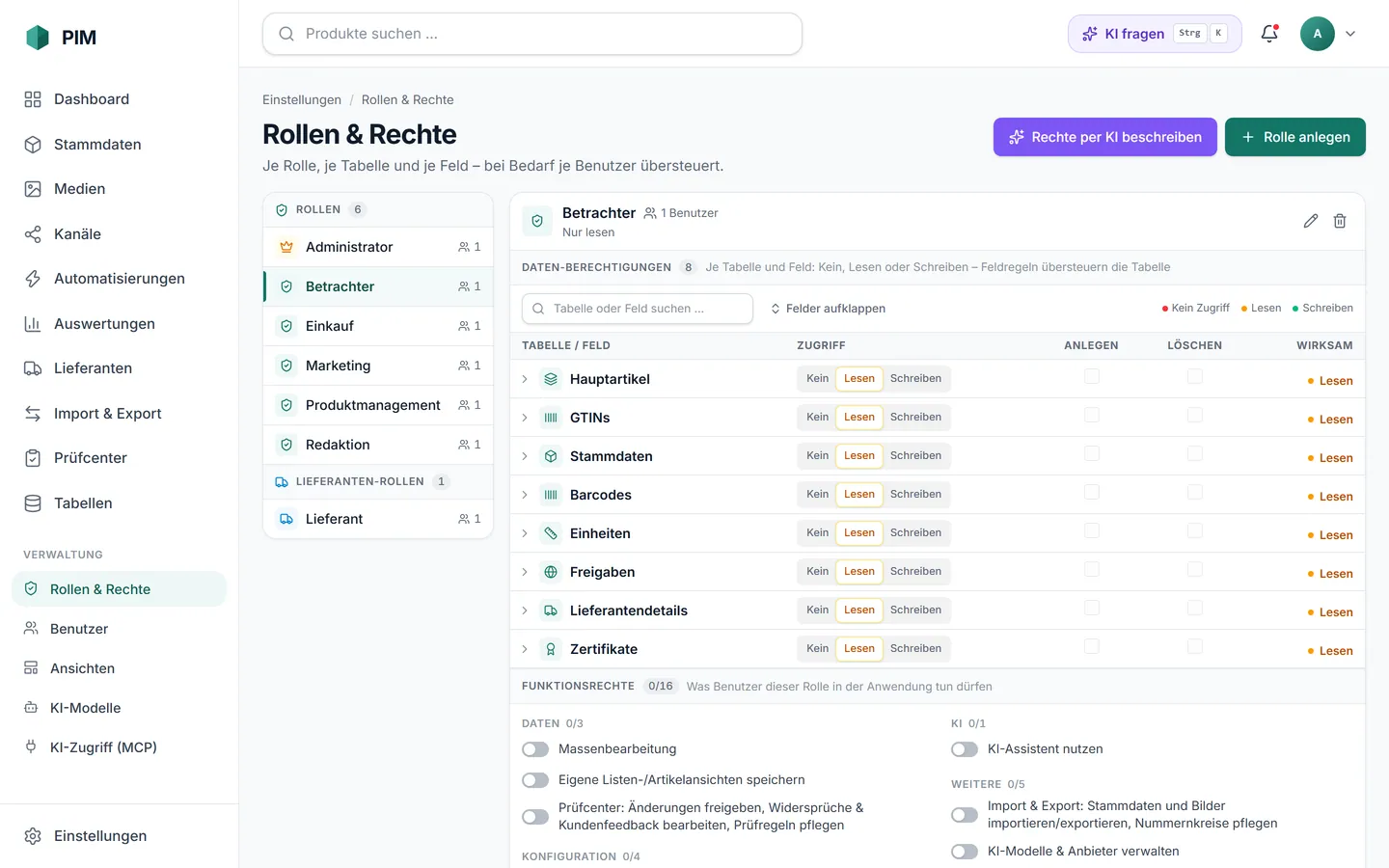Click the KI fragen button

coord(1155,34)
